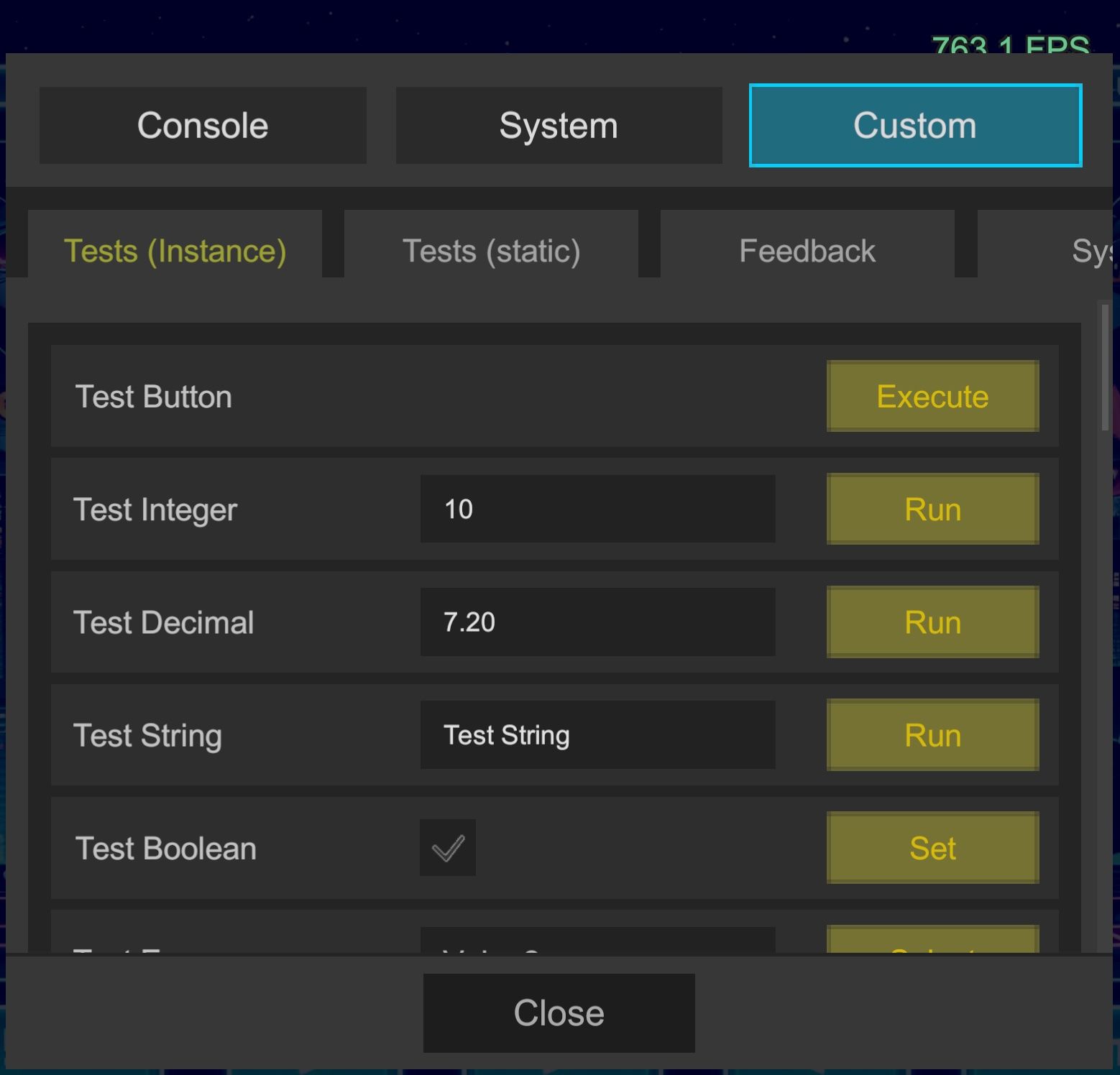The width and height of the screenshot is (1120, 1075).
Task: Run the Test String command
Action: pyautogui.click(x=932, y=734)
